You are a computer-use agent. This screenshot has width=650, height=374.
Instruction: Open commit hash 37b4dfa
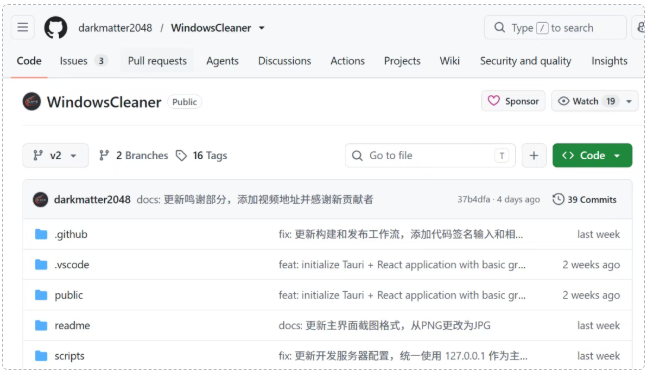pos(473,199)
